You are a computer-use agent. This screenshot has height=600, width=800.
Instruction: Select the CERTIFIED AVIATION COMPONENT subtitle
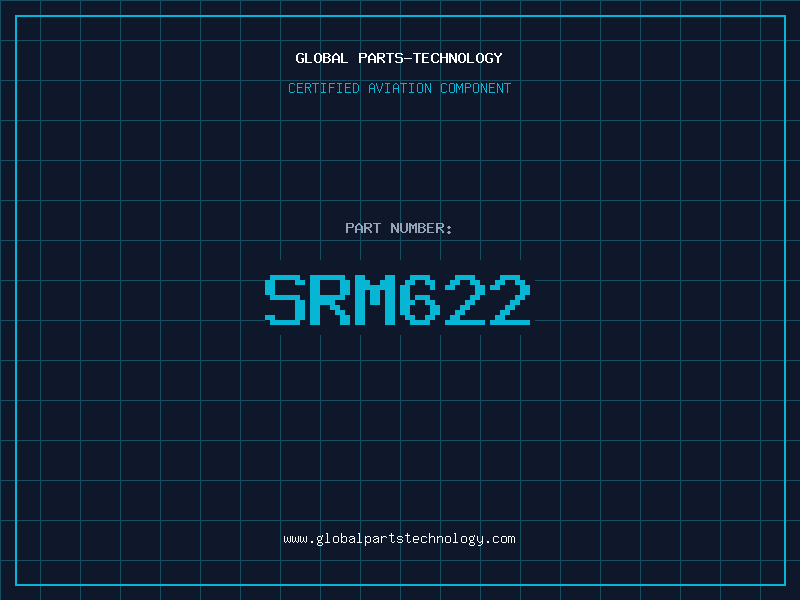[399, 88]
